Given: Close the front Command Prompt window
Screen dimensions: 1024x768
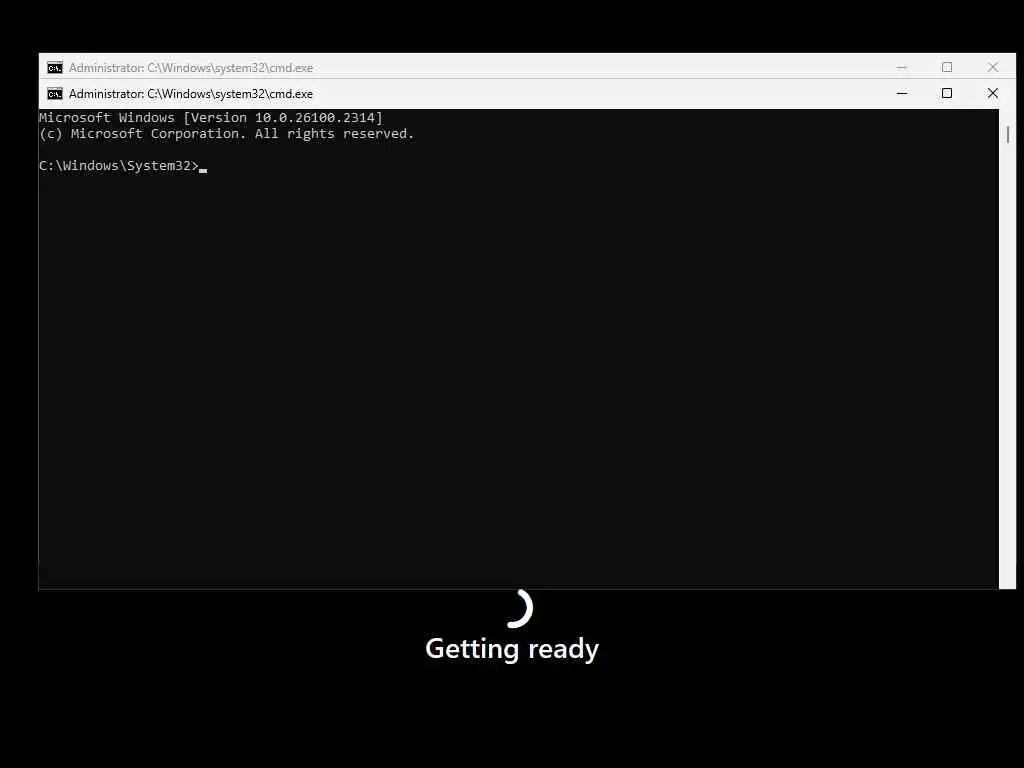Looking at the screenshot, I should coord(993,93).
